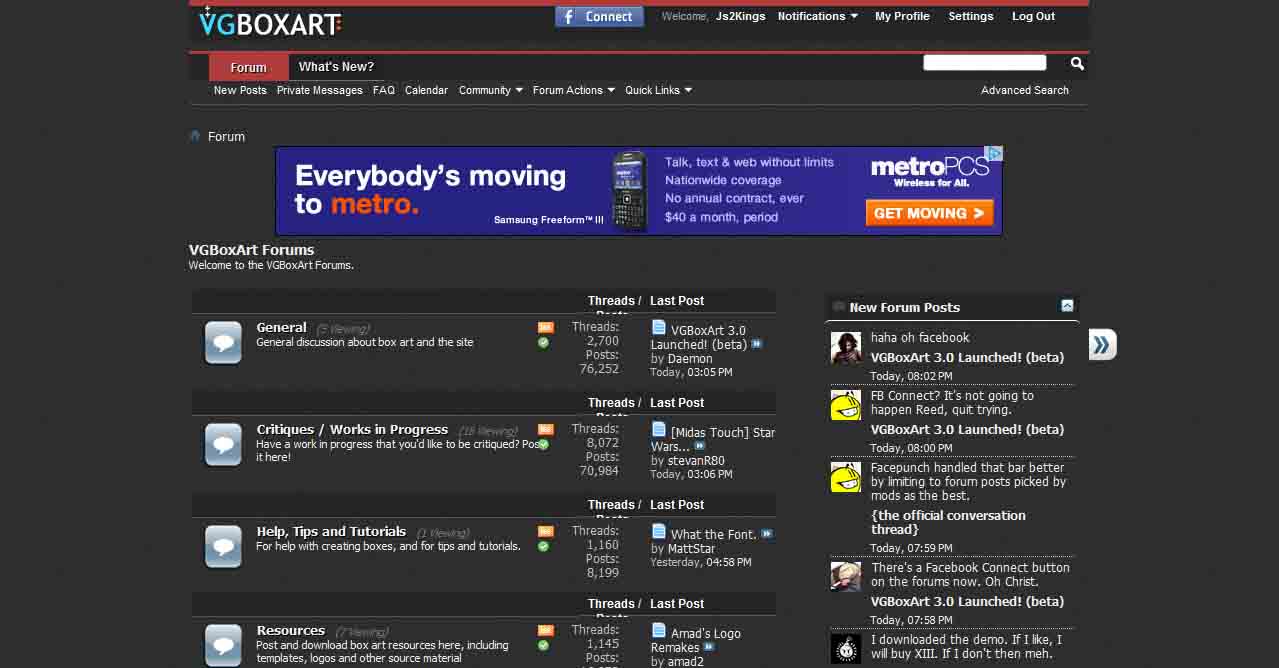
Task: Open New Posts
Action: point(240,90)
